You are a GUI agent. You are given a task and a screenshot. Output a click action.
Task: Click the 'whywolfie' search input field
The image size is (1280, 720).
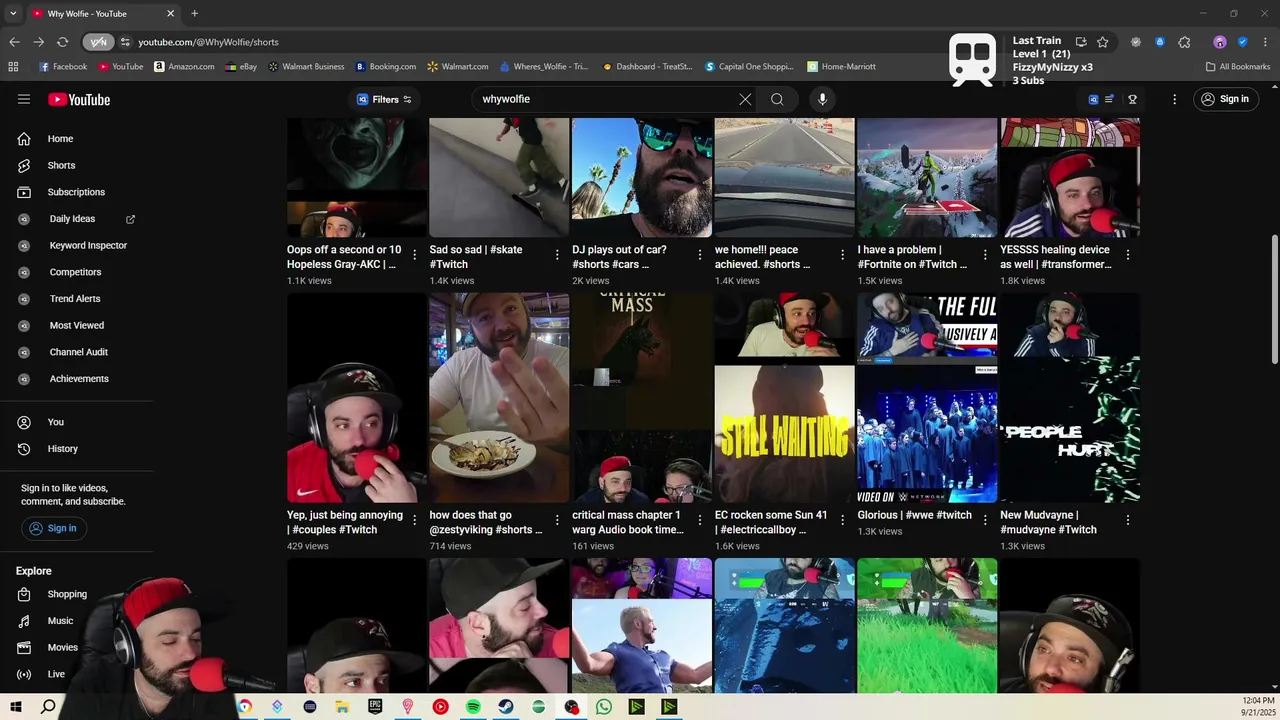coord(605,99)
